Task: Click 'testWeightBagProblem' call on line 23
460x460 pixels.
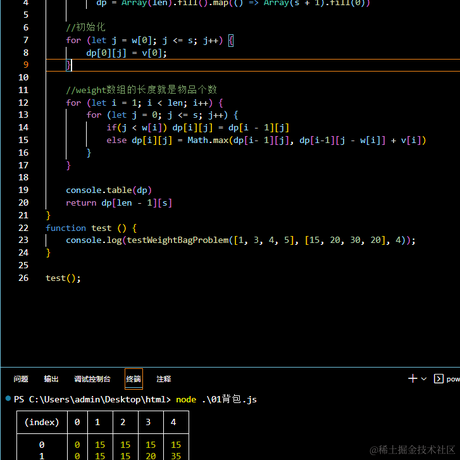Action: click(178, 240)
